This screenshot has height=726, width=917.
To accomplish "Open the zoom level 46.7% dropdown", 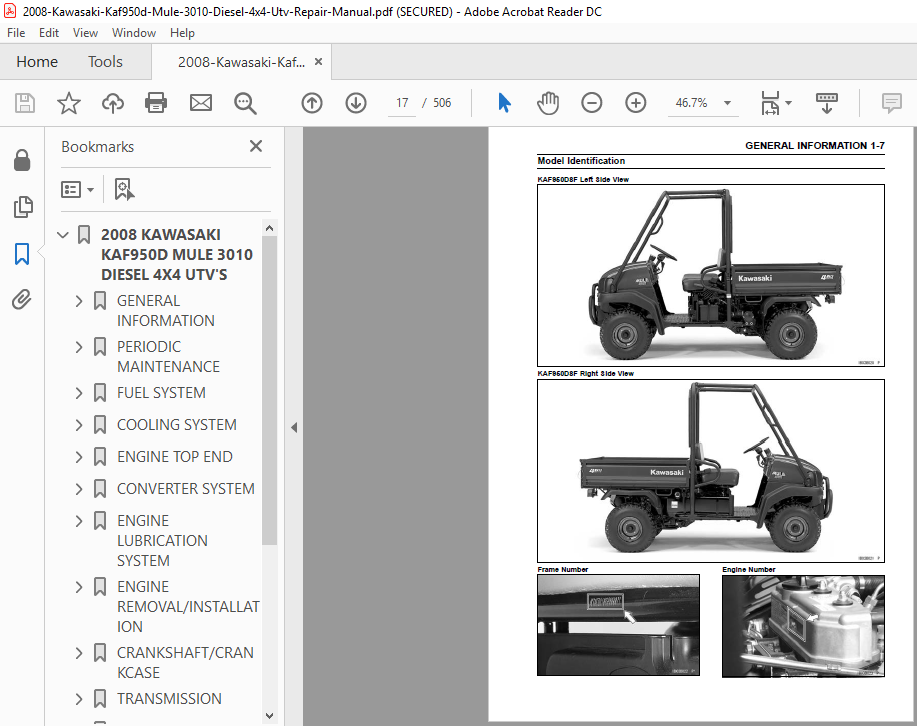I will click(728, 103).
